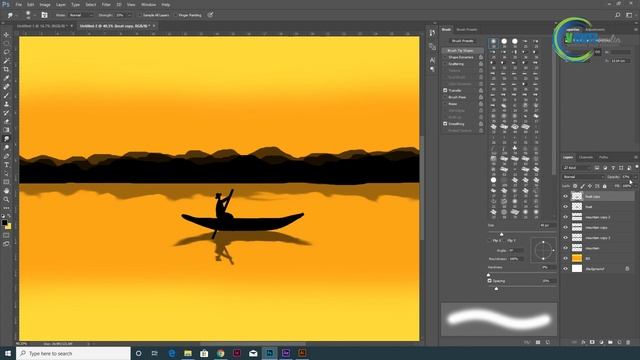Screen dimensions: 640x360
Task: Select the Smudge tool in toolbar
Action: pyautogui.click(x=6, y=139)
